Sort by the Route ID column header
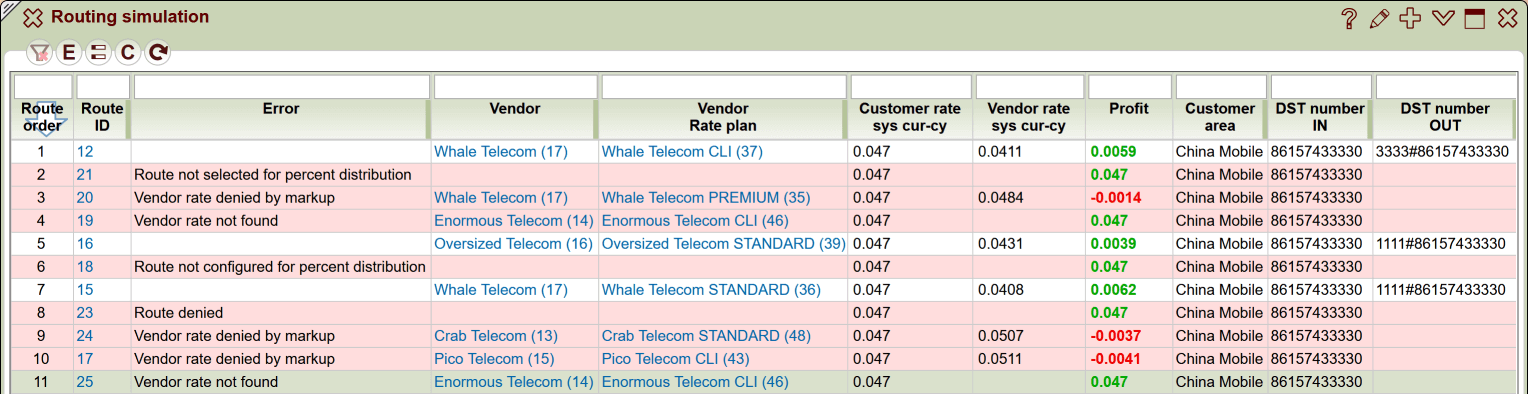1528x394 pixels. tap(102, 117)
